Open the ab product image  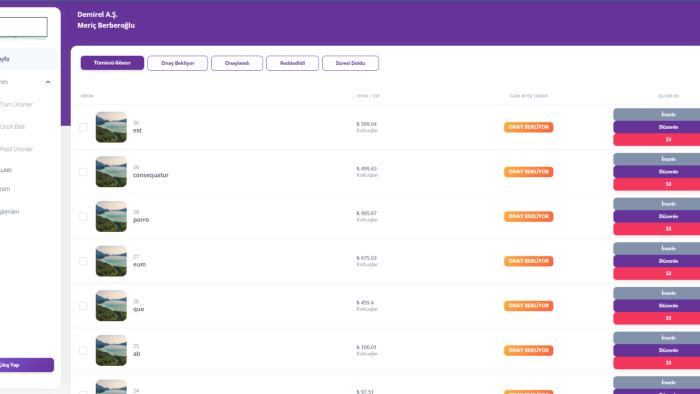tap(111, 350)
